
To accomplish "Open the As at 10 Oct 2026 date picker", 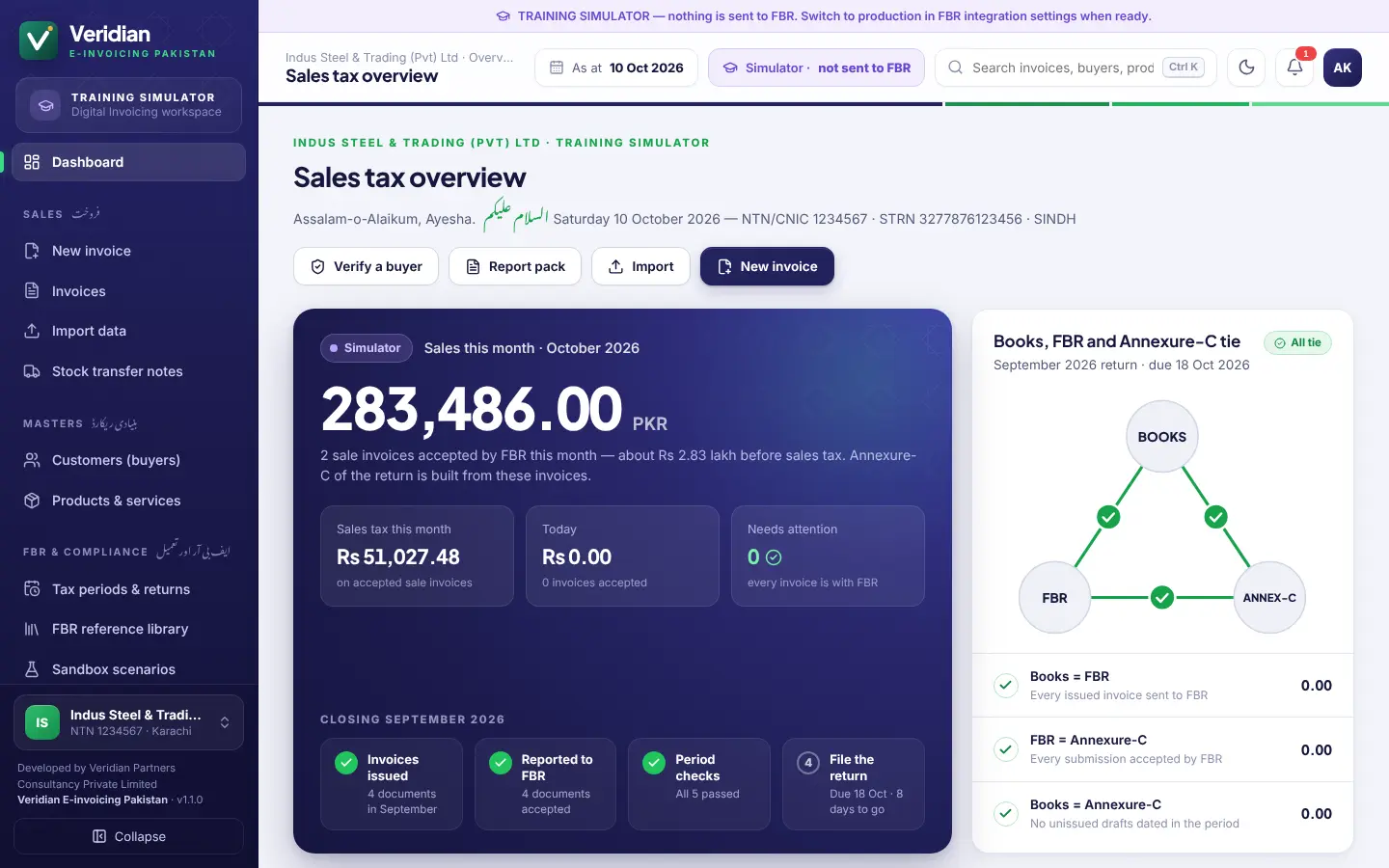I will [616, 68].
